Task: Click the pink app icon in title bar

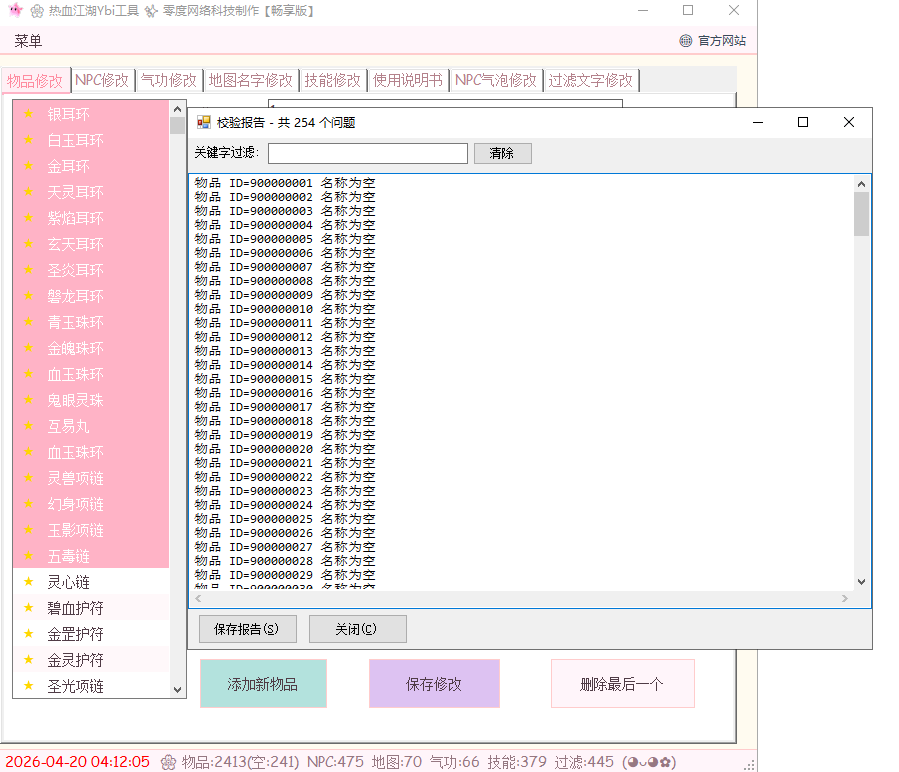Action: click(14, 11)
